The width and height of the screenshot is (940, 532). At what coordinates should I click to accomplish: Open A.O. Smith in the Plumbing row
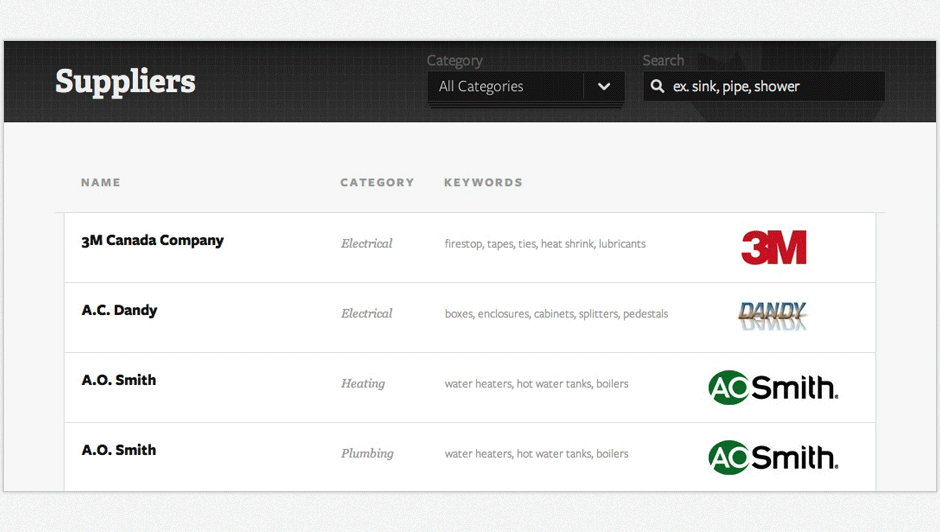119,450
